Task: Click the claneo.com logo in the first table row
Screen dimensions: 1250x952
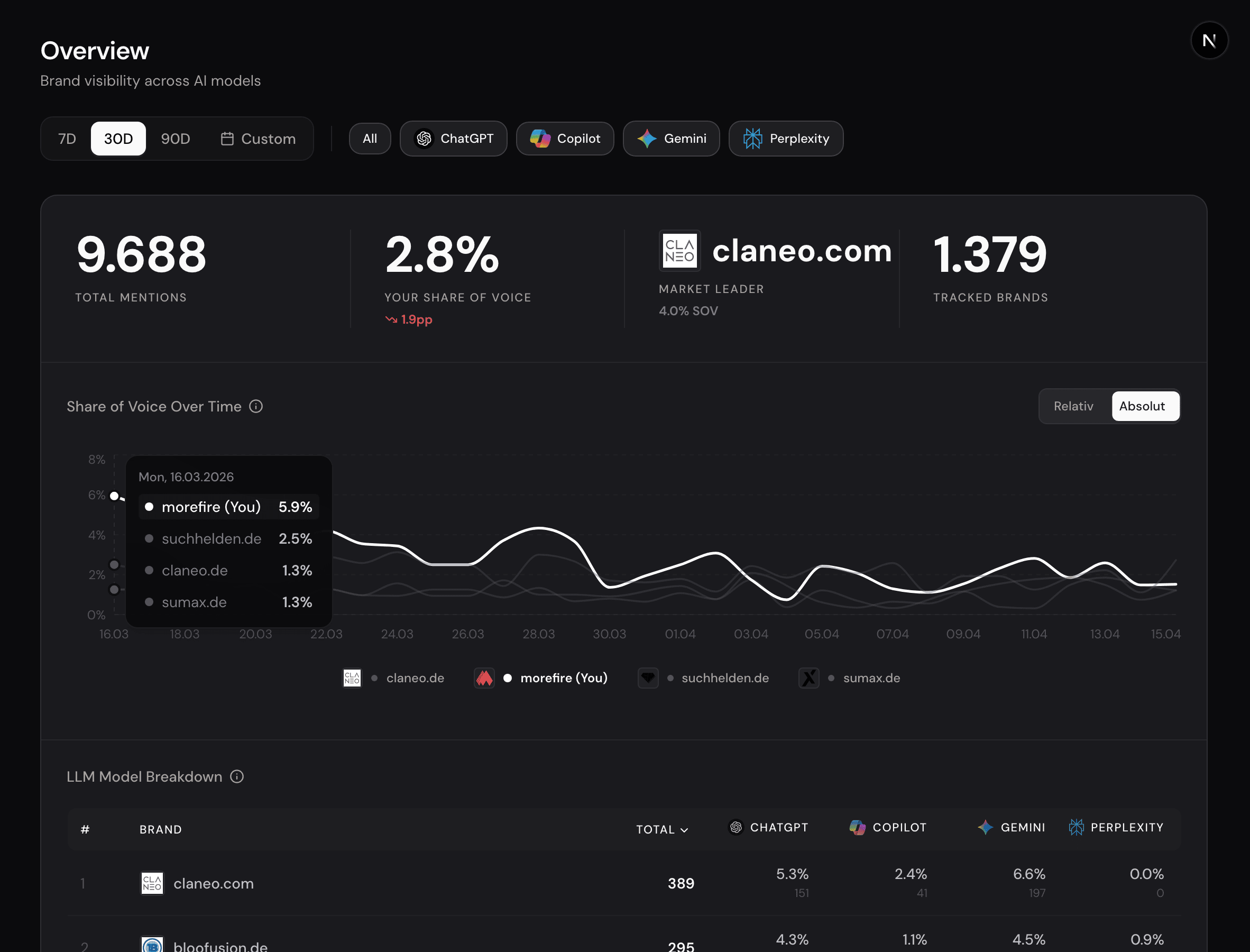Action: click(x=152, y=883)
